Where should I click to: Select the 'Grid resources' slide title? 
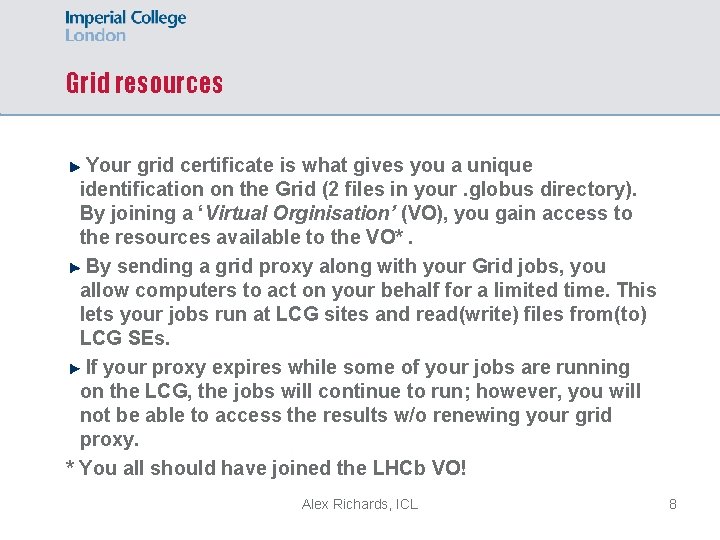pos(144,83)
